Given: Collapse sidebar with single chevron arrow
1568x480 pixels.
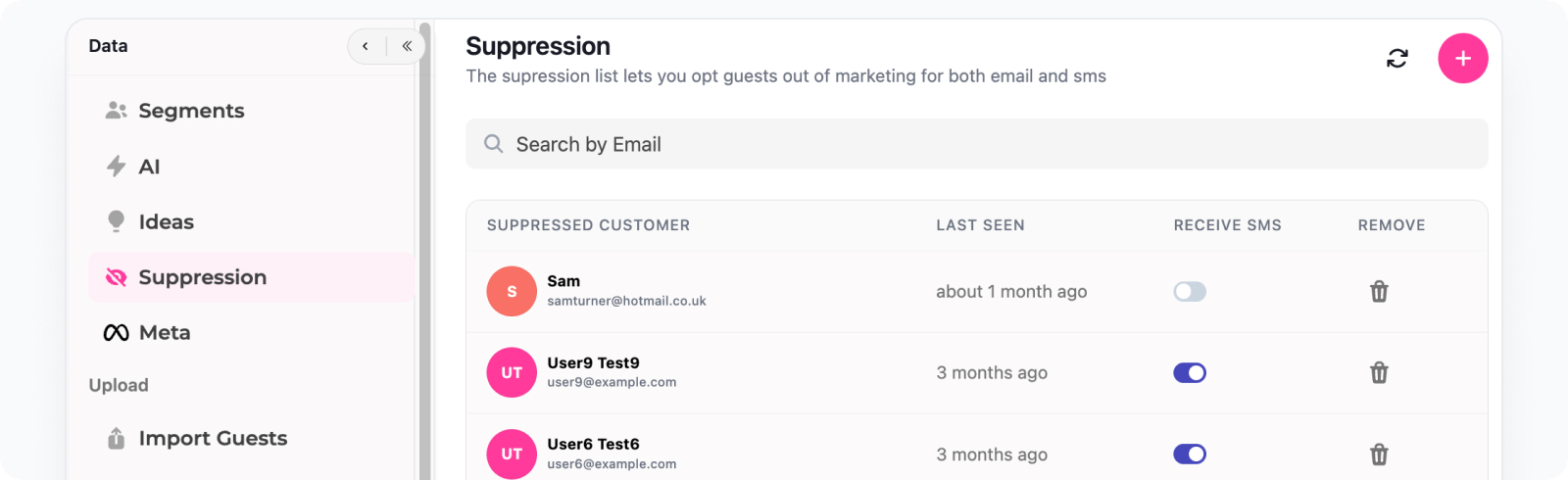Looking at the screenshot, I should (x=366, y=46).
